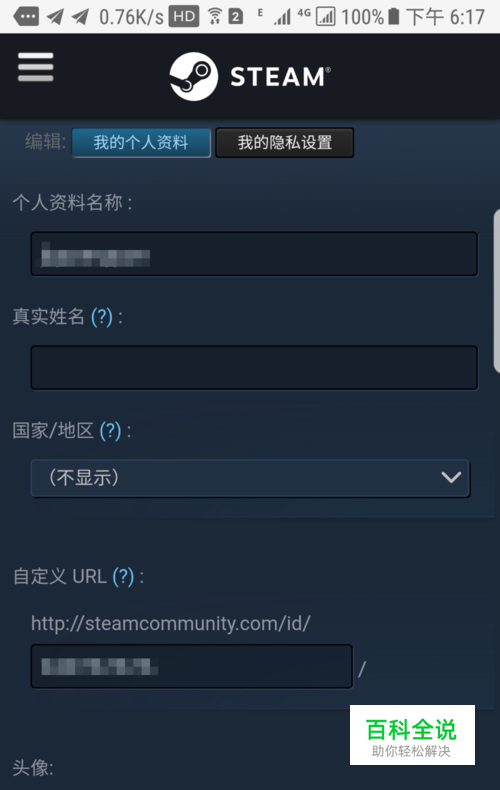Tap the Wi-Fi status icon

tap(215, 17)
